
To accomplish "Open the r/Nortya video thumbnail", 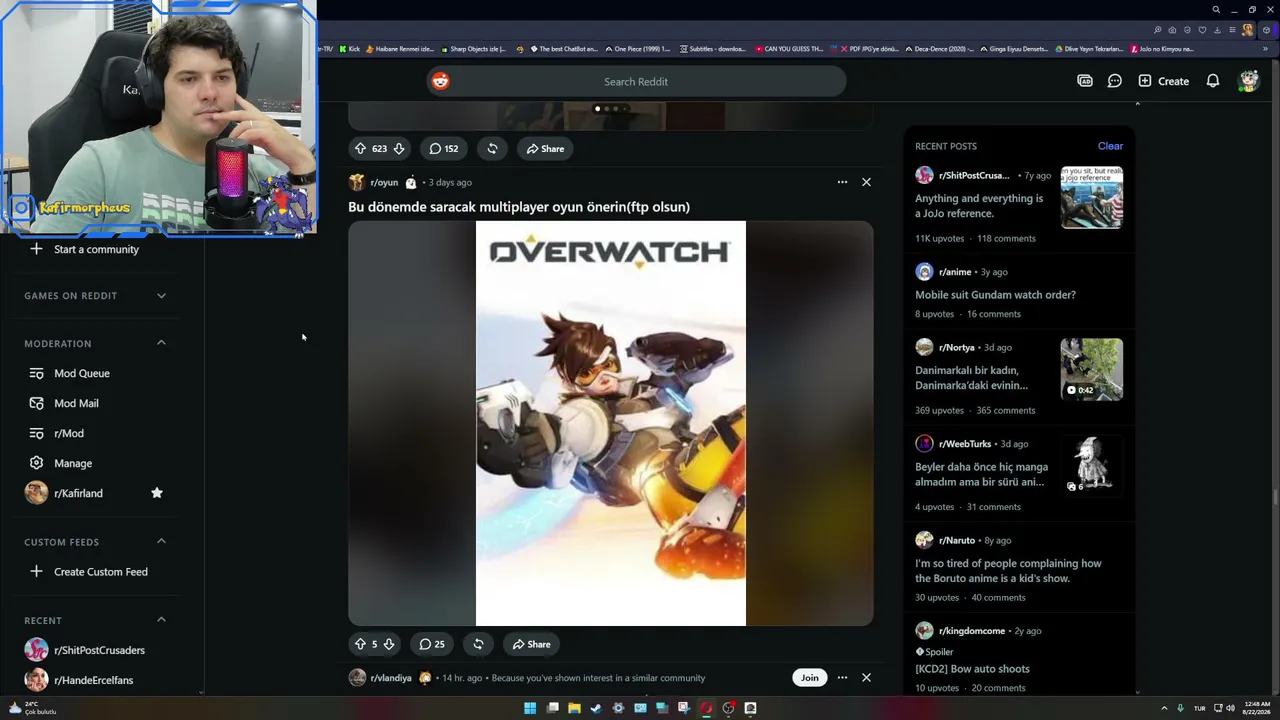I will pos(1092,370).
